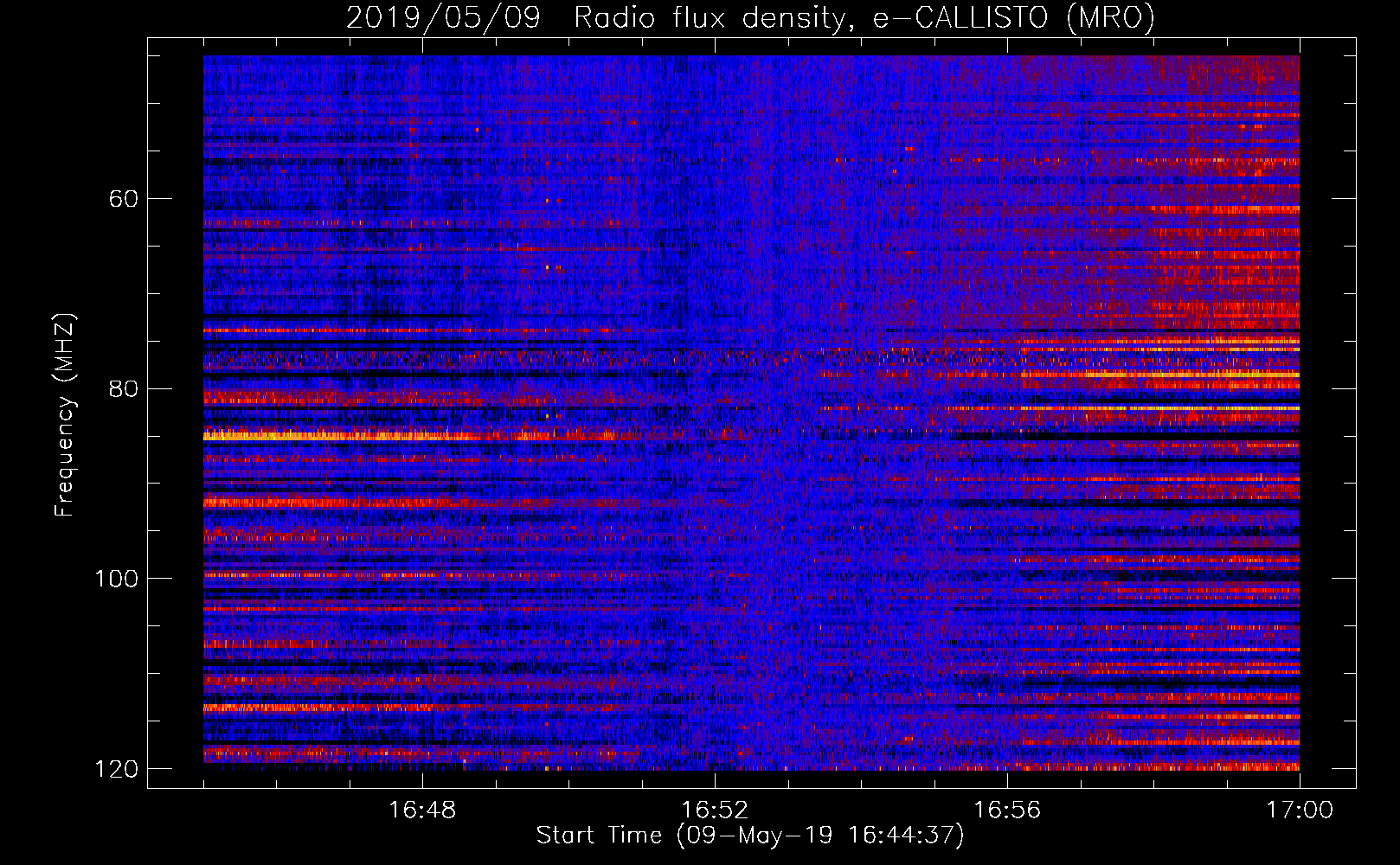This screenshot has width=1400, height=865.
Task: Click the 'Start Time (09-May-19 16:44:37)' label
Action: 750,836
